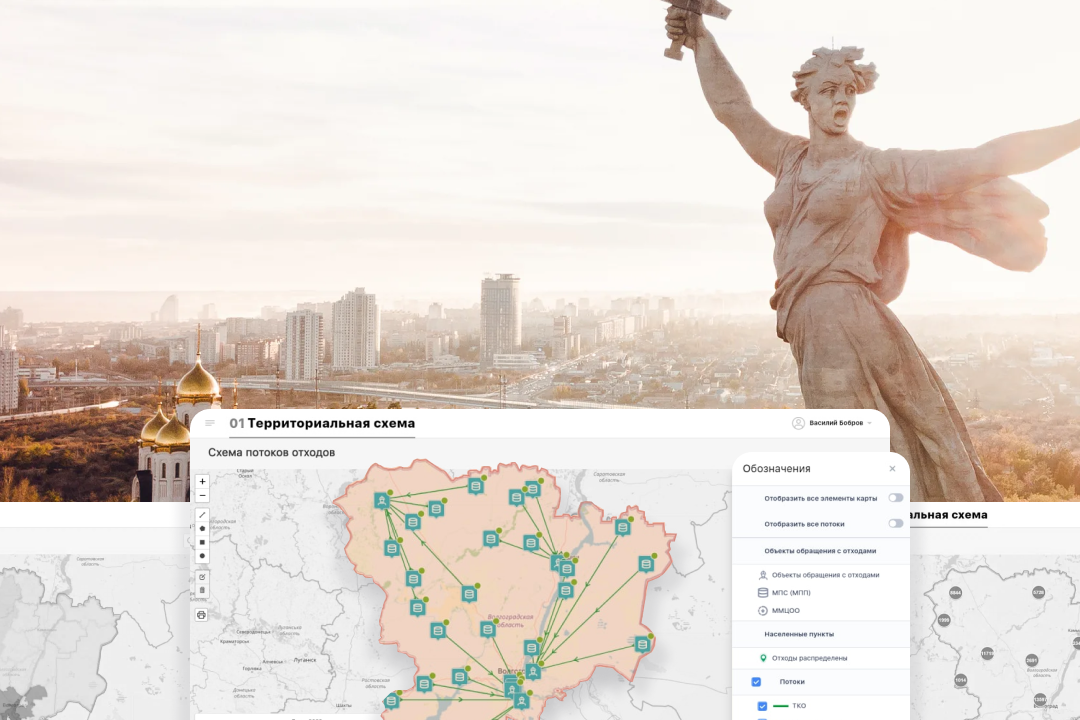Click cluster marker 1014 on right map
1080x720 pixels.
[x=961, y=680]
